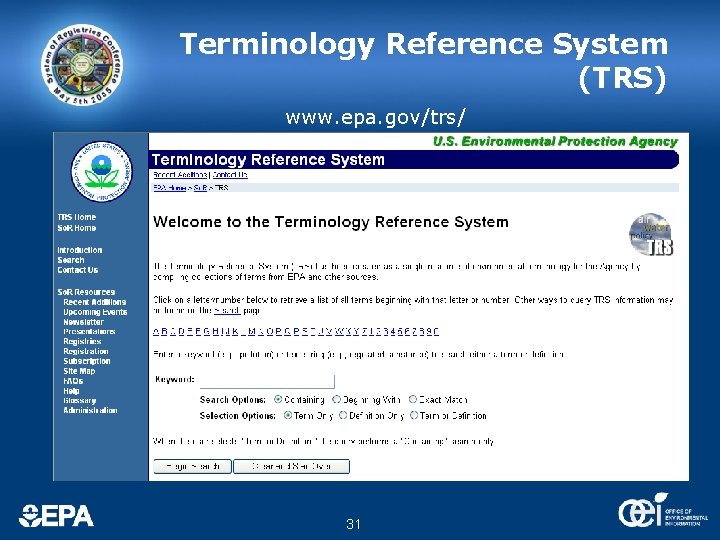Click slide number 31
The image size is (720, 540).
pos(354,524)
